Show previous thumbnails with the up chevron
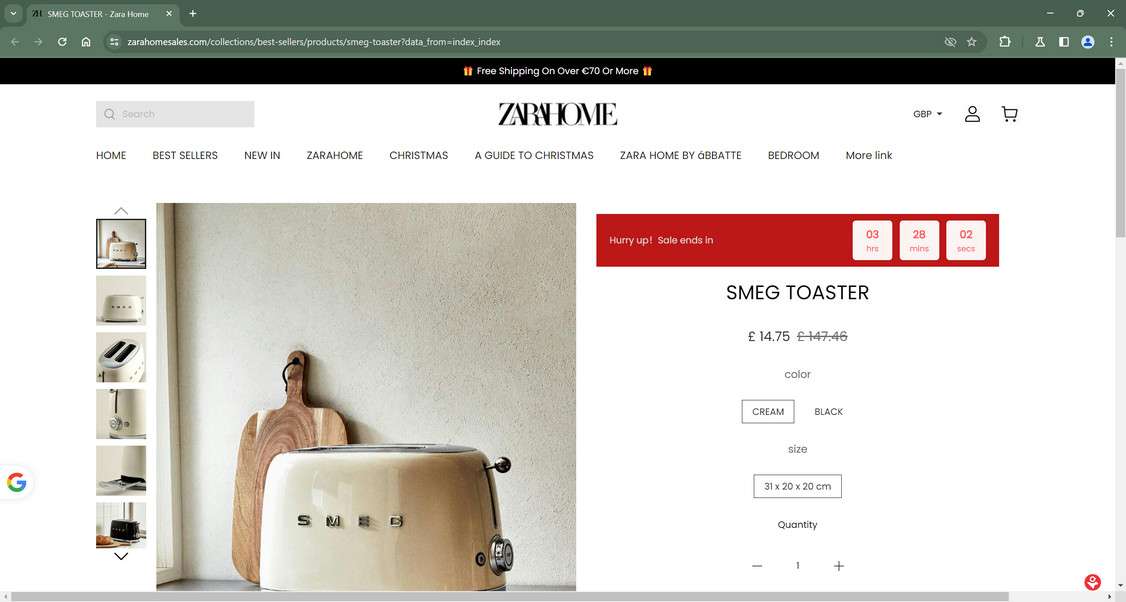1126x602 pixels. click(x=121, y=210)
